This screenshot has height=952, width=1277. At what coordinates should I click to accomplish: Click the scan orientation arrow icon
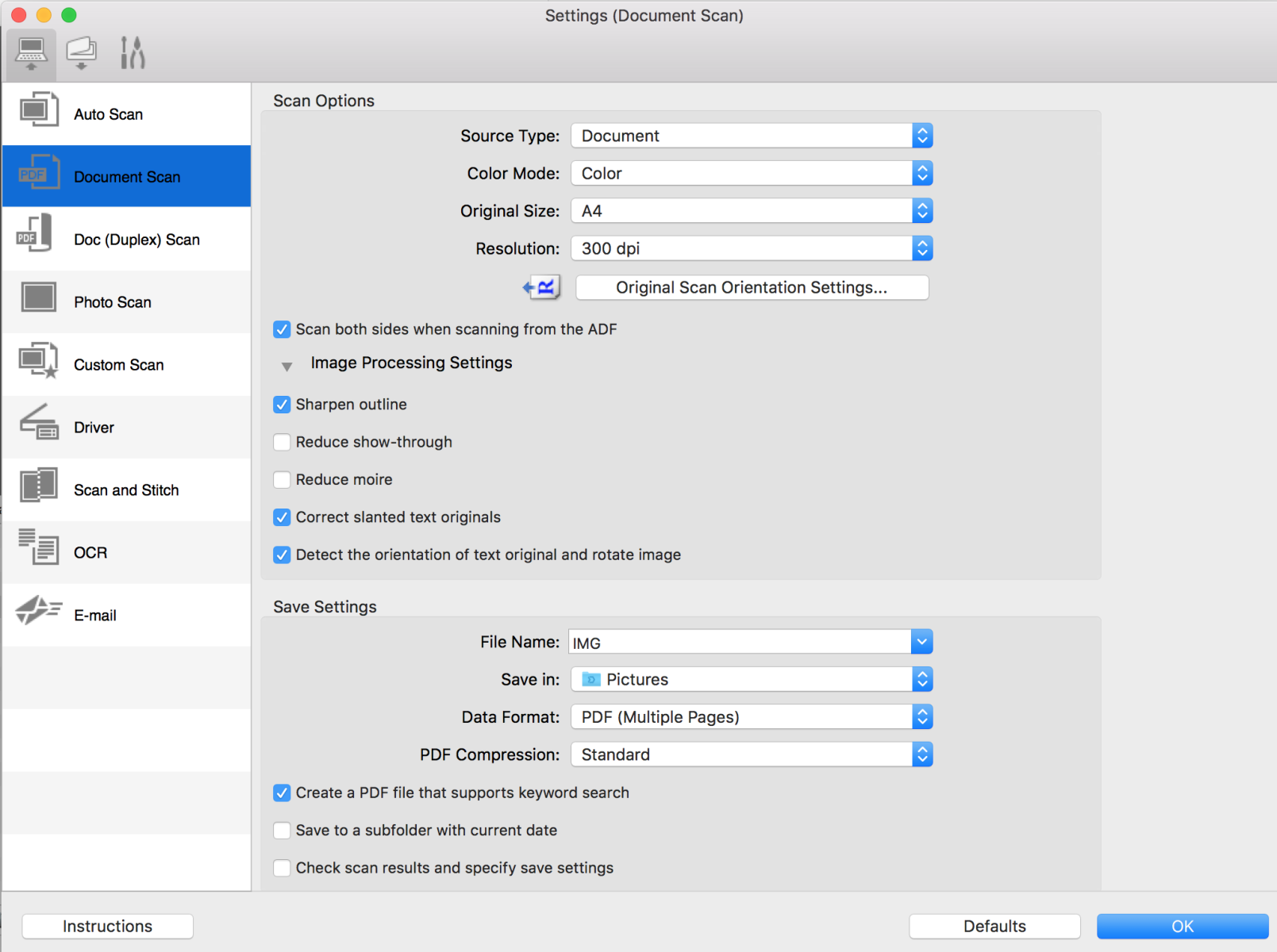pyautogui.click(x=541, y=287)
